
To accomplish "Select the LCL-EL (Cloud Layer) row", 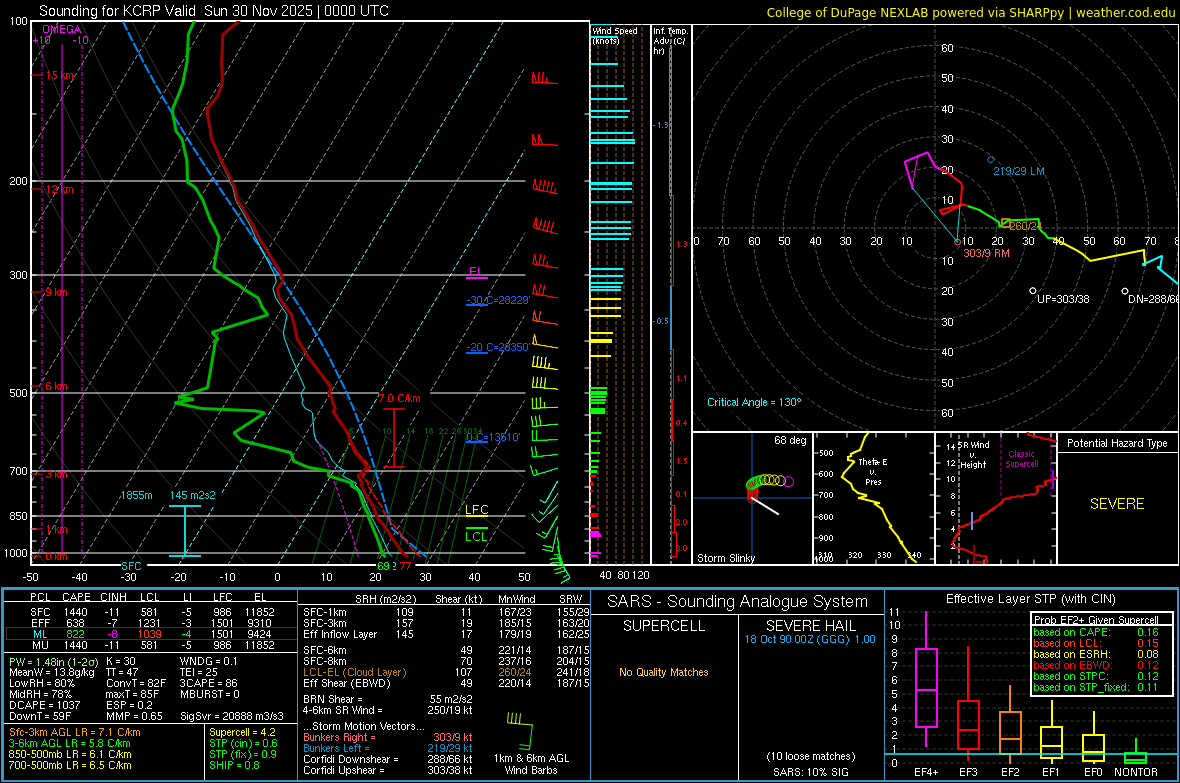I will (446, 672).
